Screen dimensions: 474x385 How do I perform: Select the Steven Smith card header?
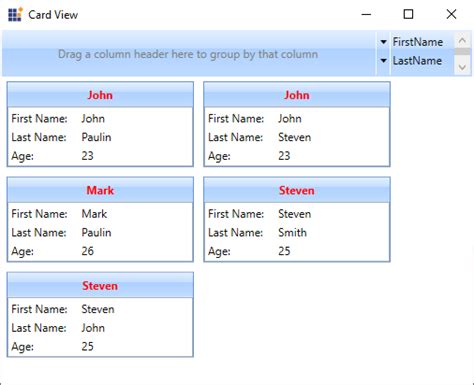pos(297,190)
